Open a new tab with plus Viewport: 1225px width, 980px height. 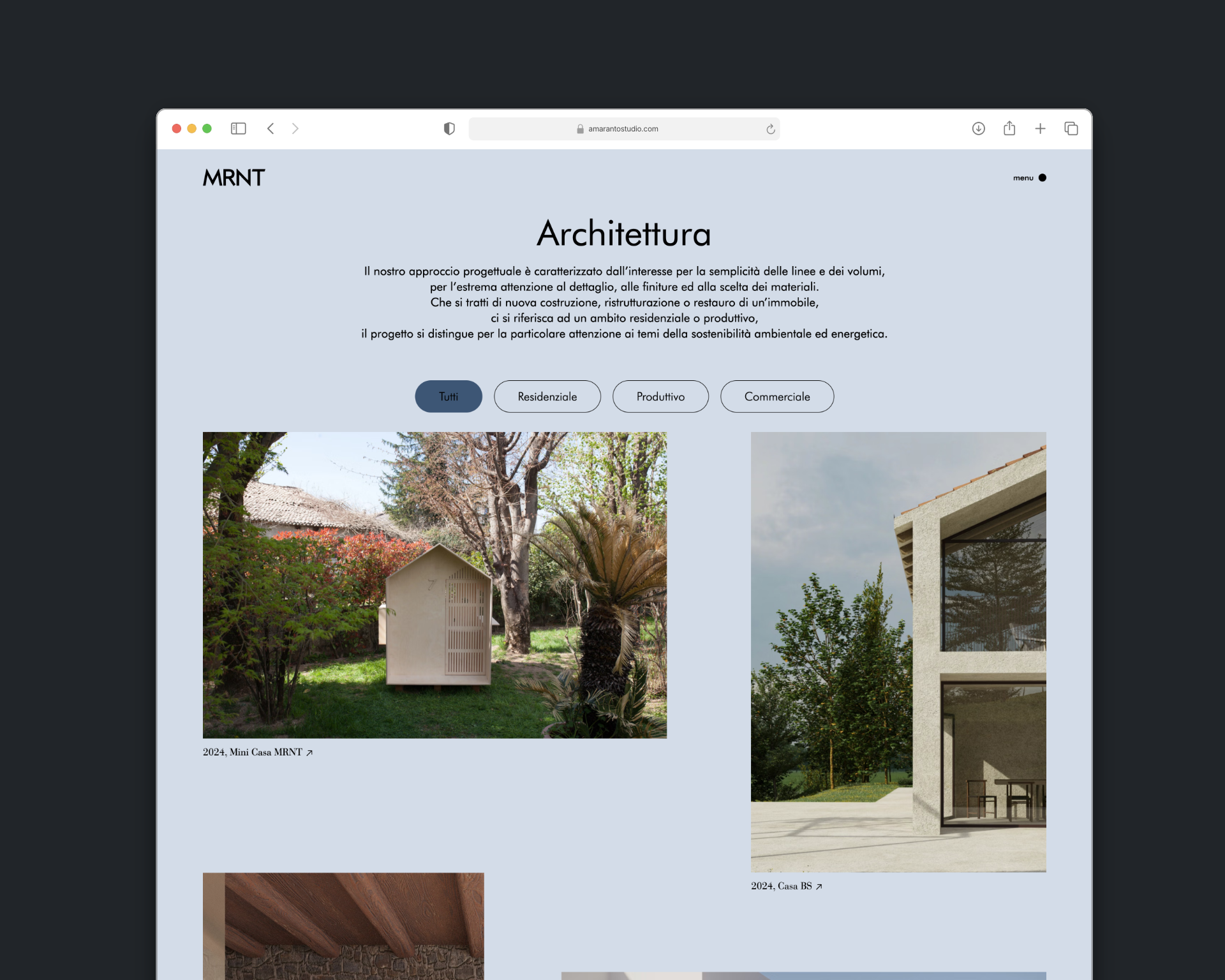pyautogui.click(x=1040, y=128)
